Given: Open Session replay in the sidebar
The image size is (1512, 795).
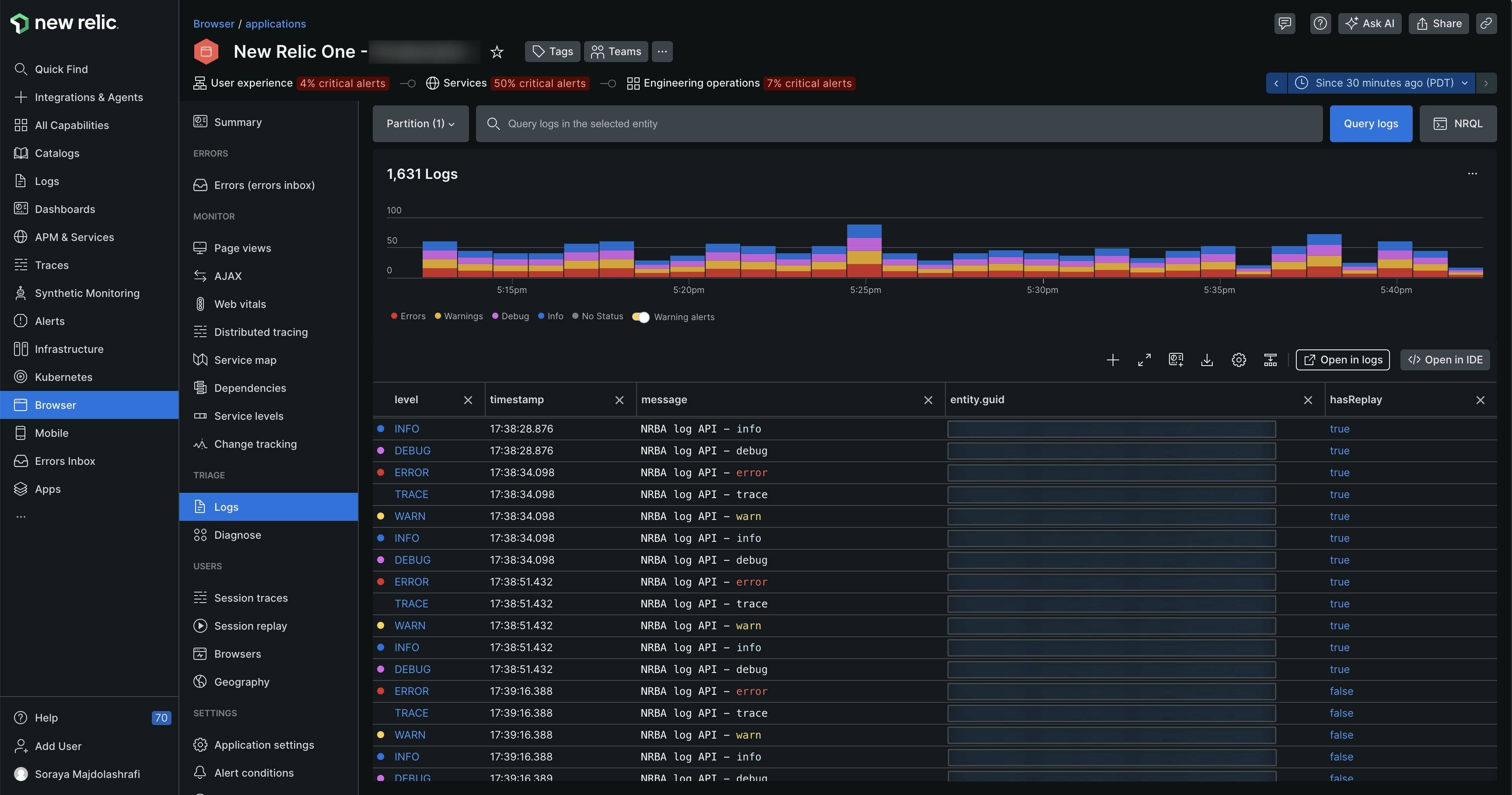Looking at the screenshot, I should pos(250,625).
